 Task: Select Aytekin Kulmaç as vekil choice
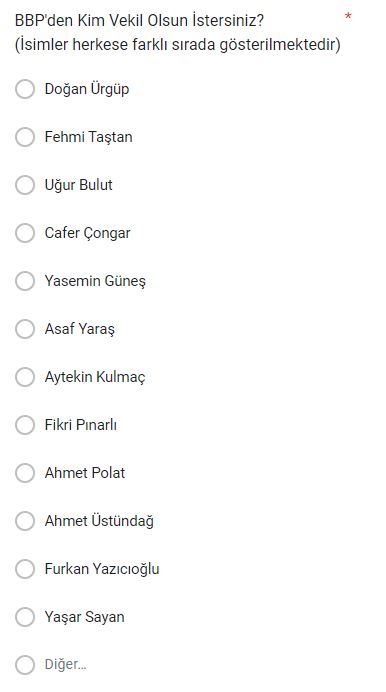click(x=25, y=377)
